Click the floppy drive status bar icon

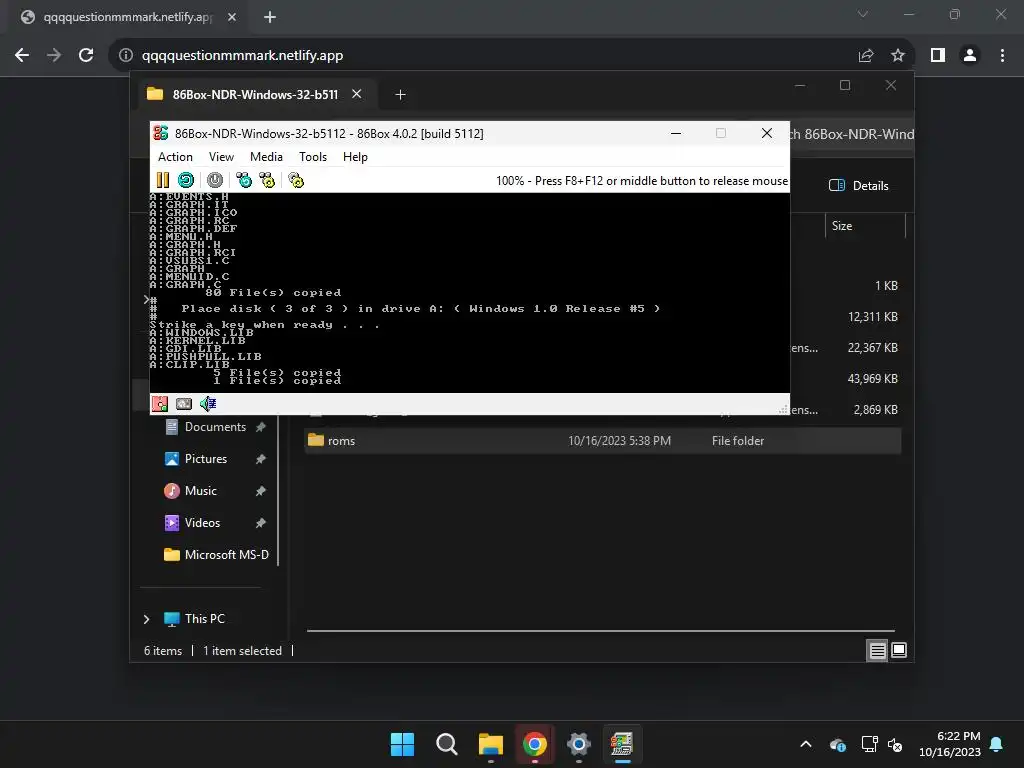tap(160, 404)
